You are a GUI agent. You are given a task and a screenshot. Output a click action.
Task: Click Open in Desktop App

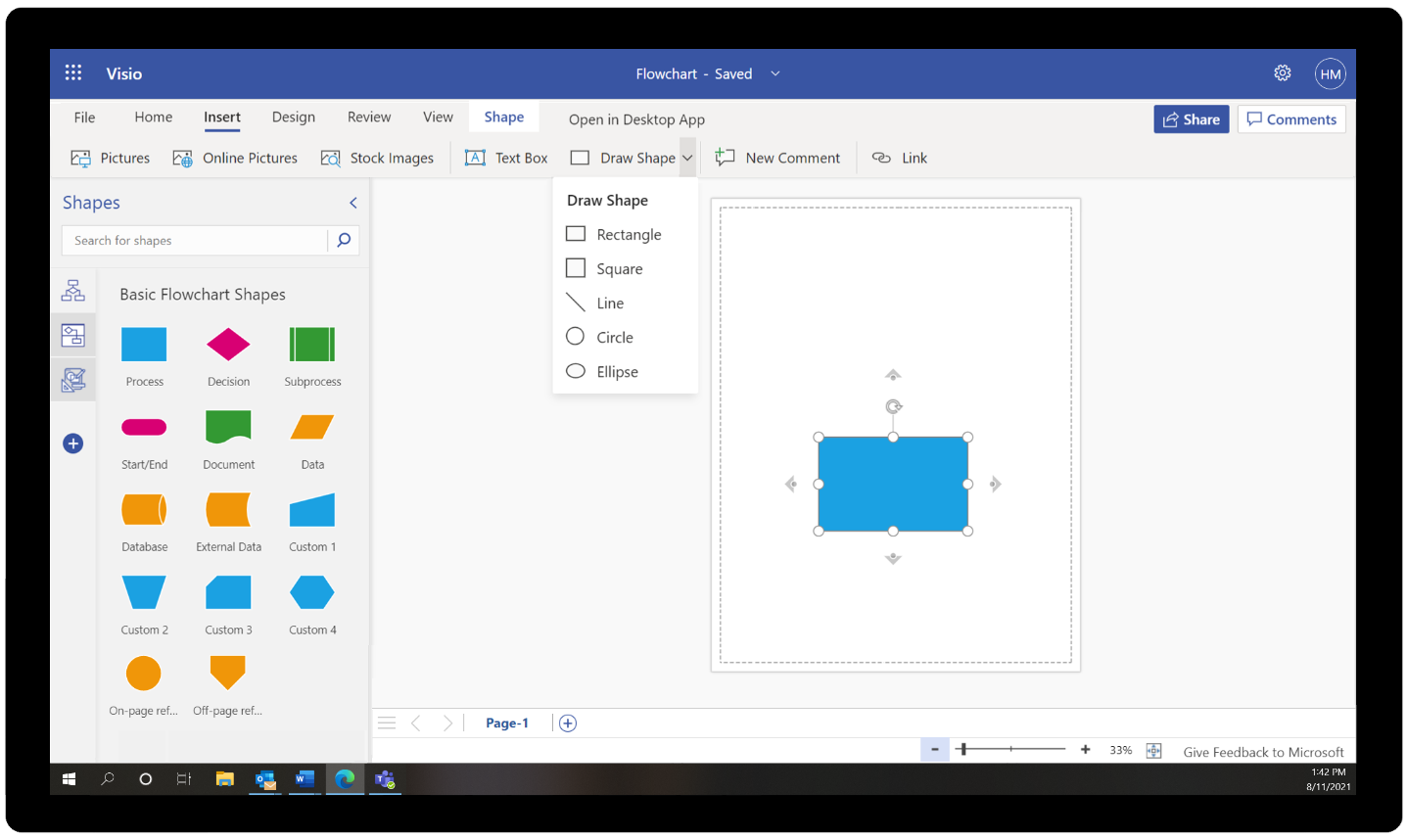click(636, 119)
